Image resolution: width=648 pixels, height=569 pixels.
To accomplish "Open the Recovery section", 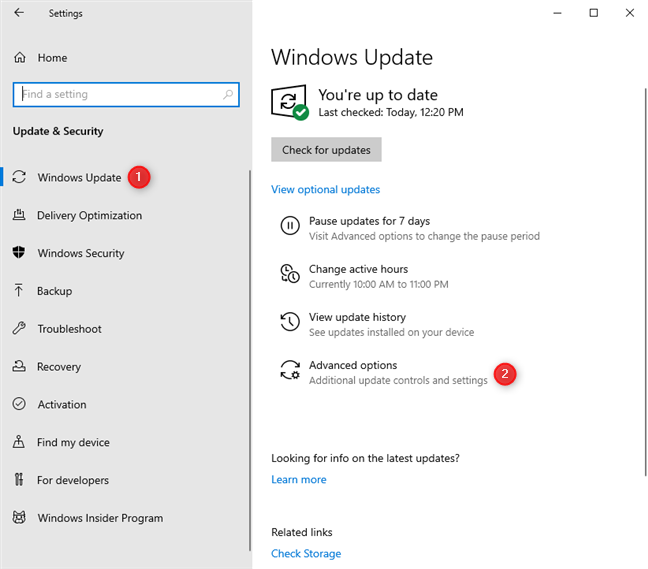I will coord(59,367).
